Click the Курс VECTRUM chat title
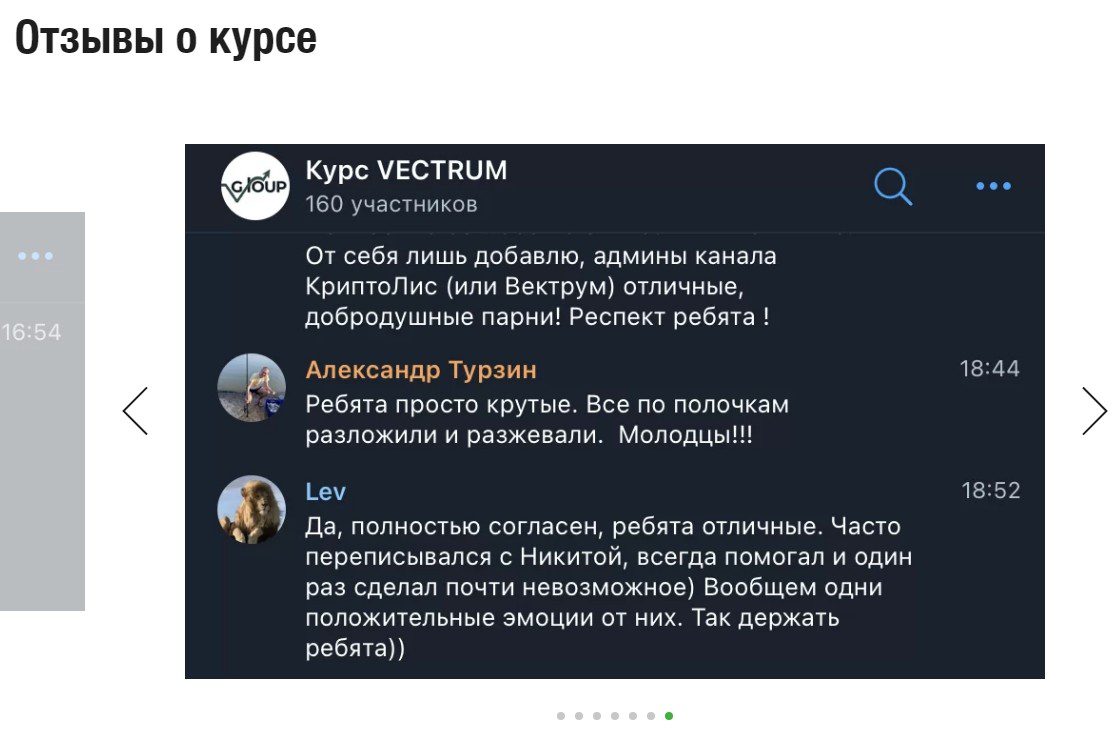Image resolution: width=1120 pixels, height=729 pixels. point(406,171)
